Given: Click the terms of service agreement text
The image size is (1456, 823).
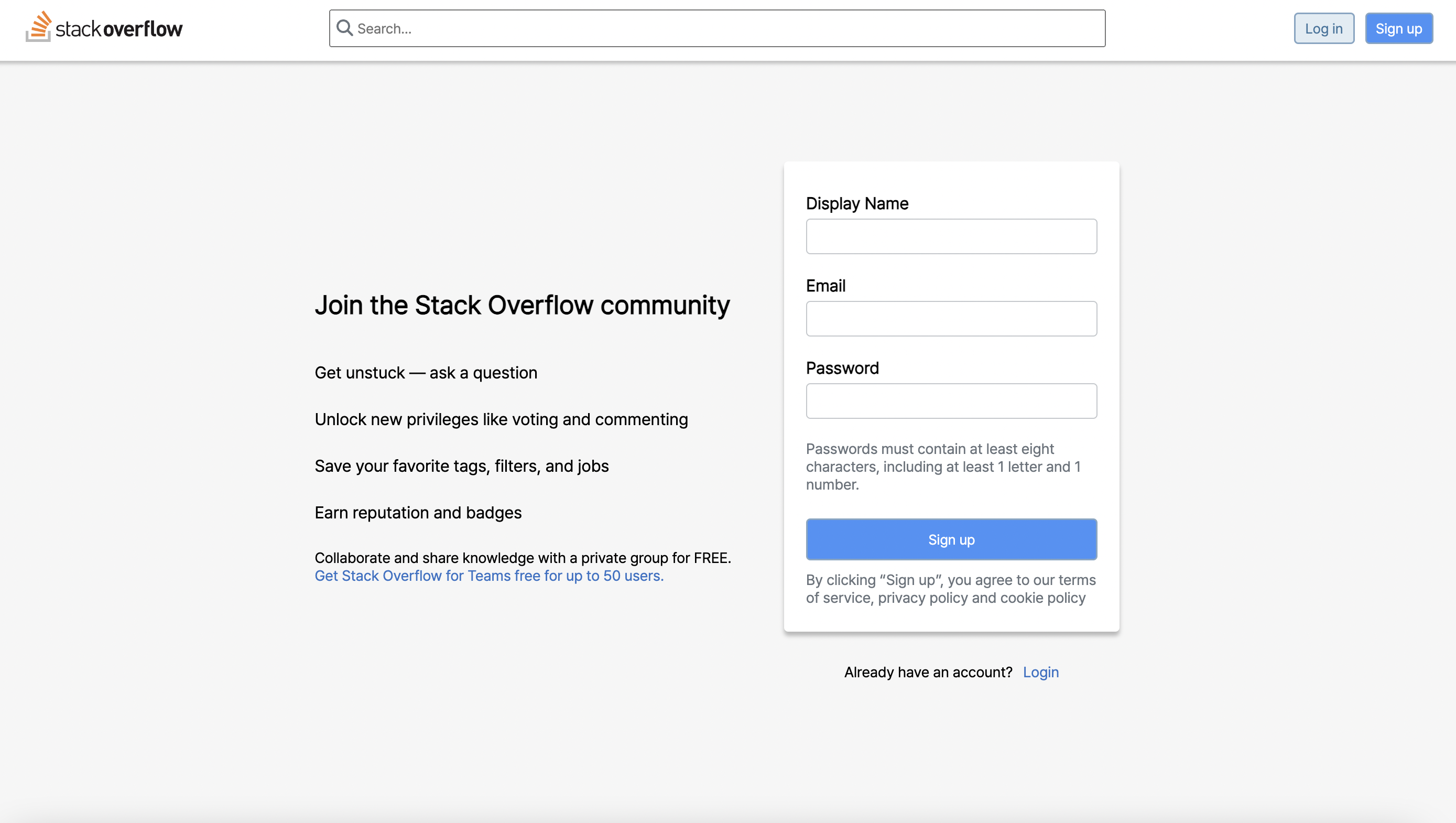Looking at the screenshot, I should coord(951,589).
